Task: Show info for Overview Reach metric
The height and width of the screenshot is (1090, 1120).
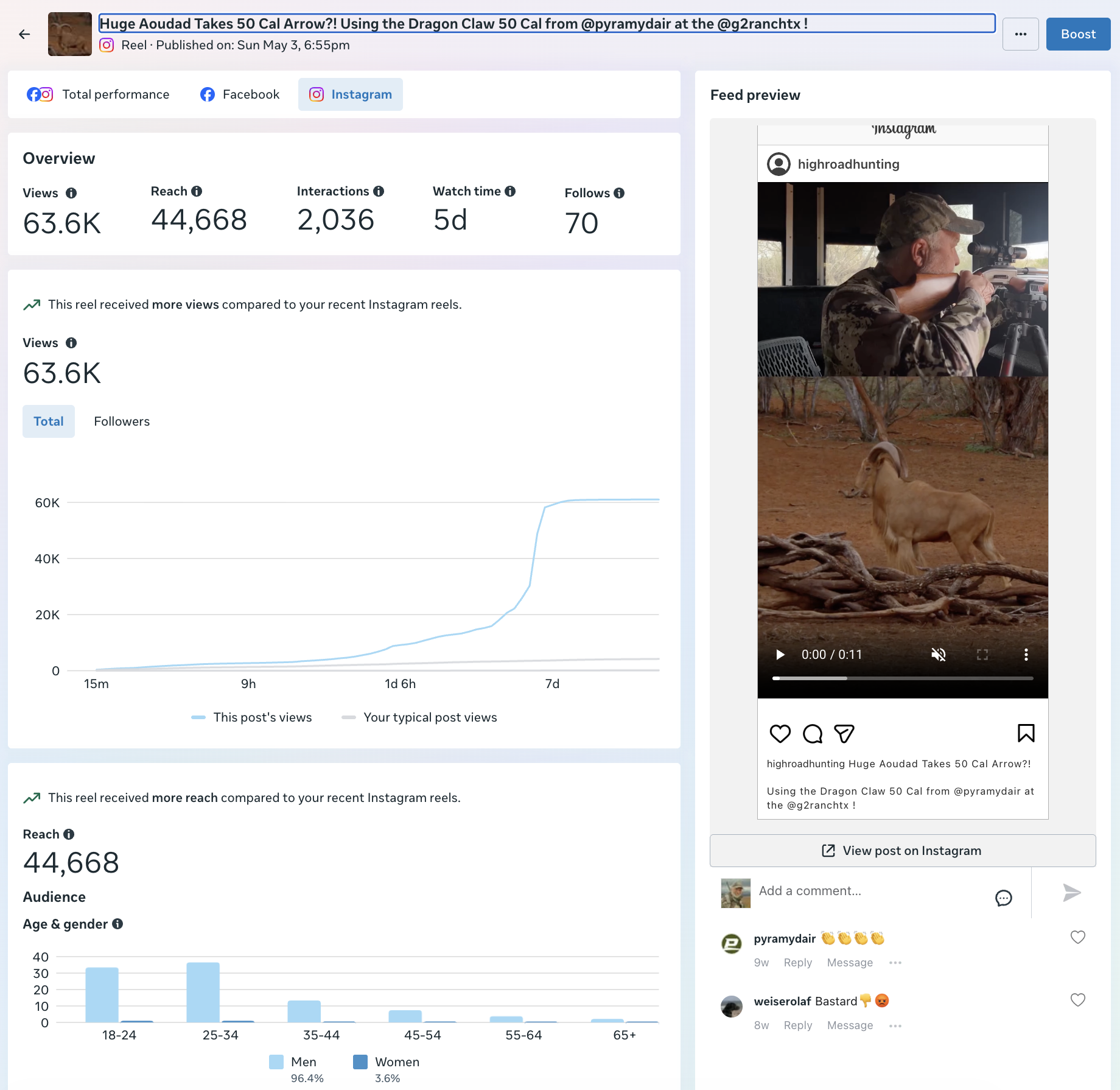Action: pyautogui.click(x=197, y=191)
